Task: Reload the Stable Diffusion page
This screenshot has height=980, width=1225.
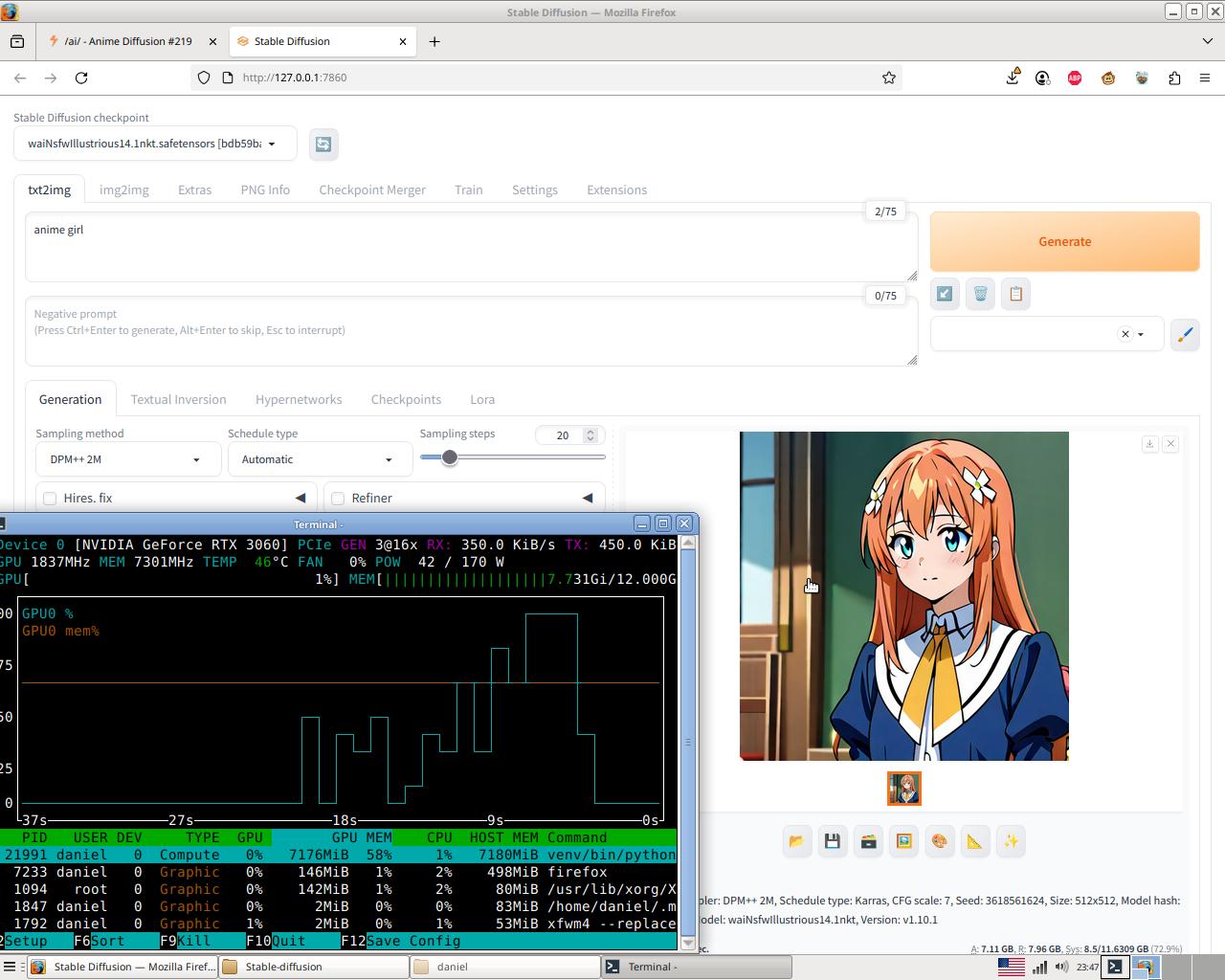Action: click(x=81, y=78)
